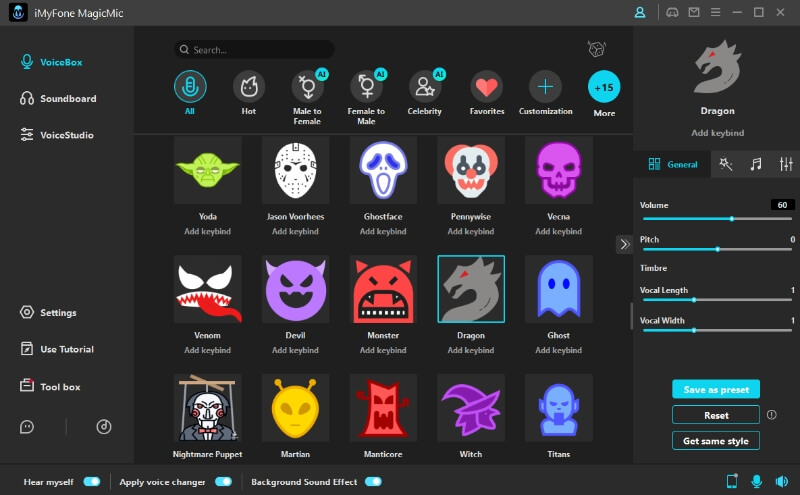Open the user account icon
The height and width of the screenshot is (495, 800).
[x=640, y=12]
